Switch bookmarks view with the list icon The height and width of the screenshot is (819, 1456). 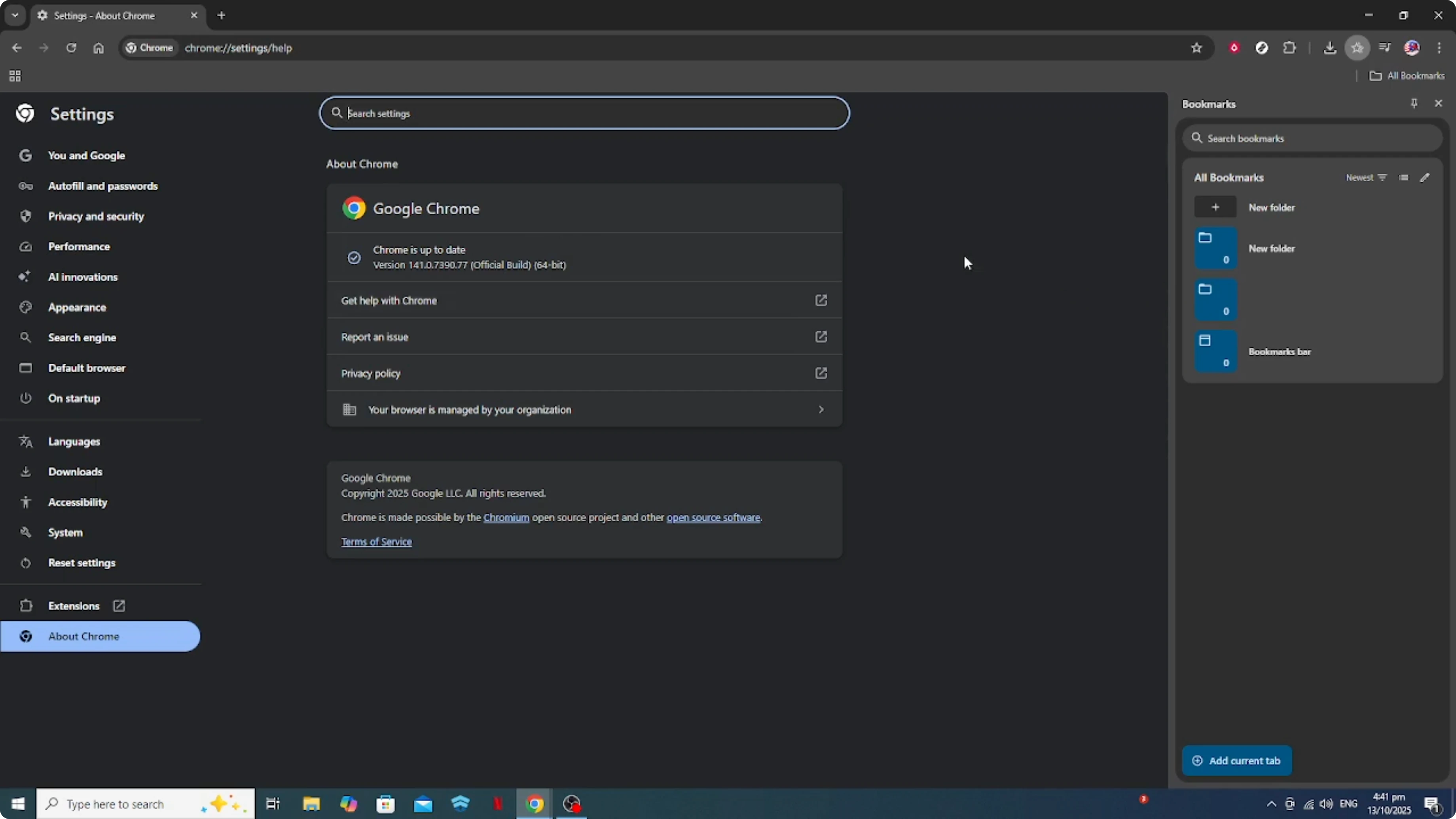1403,178
